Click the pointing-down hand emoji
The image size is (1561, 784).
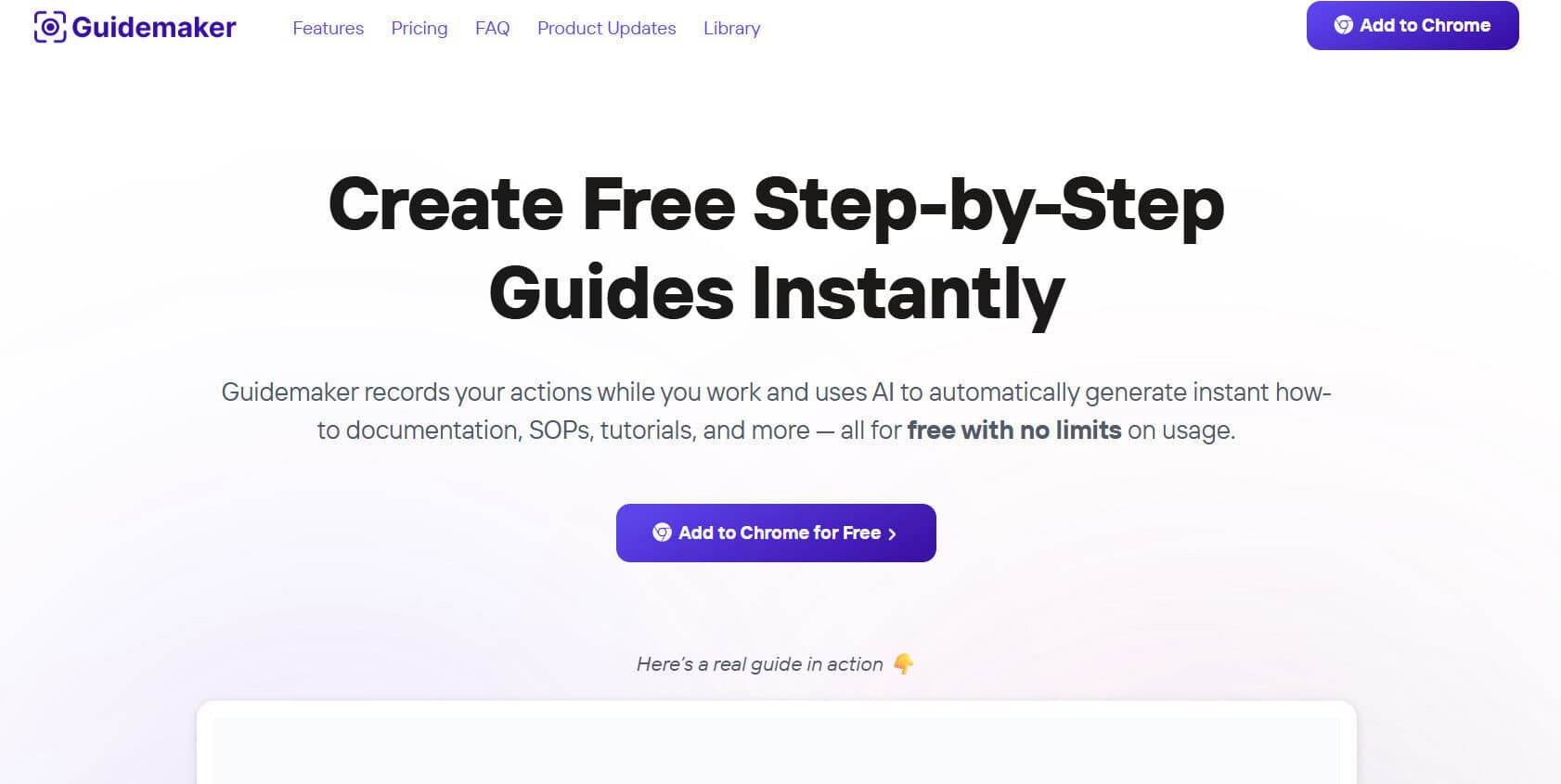click(903, 664)
